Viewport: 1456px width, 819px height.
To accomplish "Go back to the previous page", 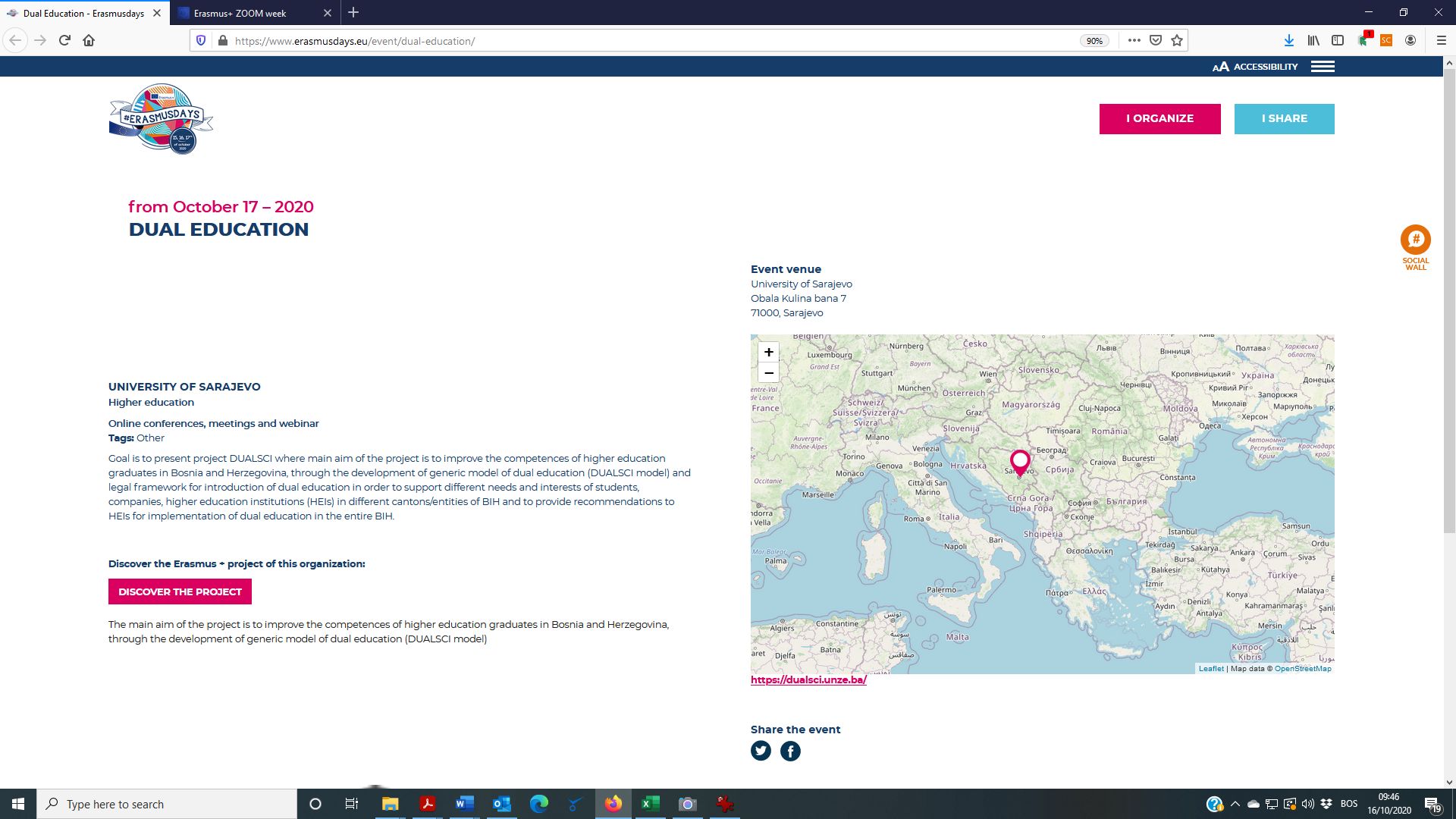I will 15,41.
